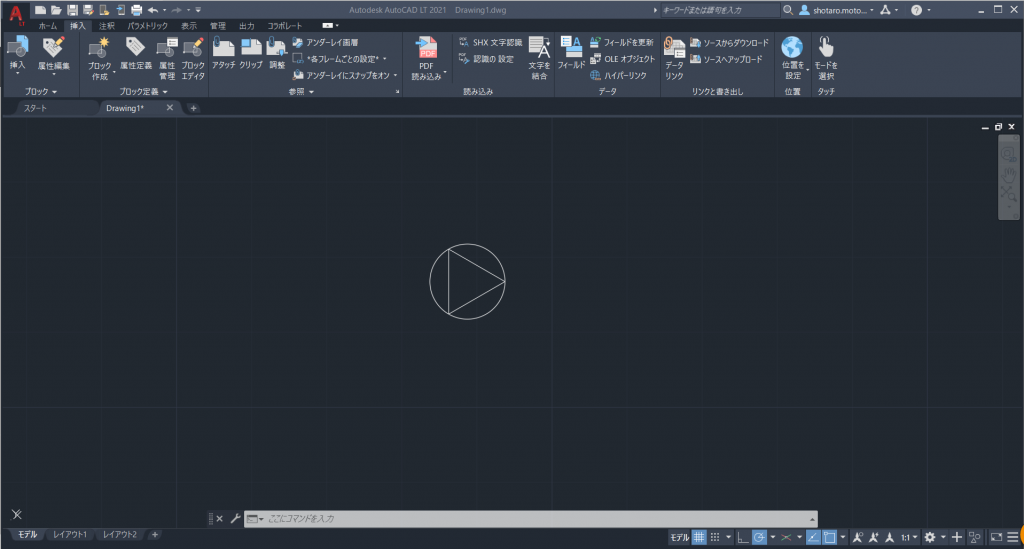This screenshot has height=549, width=1024.
Task: Toggle ortho mode in status bar
Action: pos(743,537)
